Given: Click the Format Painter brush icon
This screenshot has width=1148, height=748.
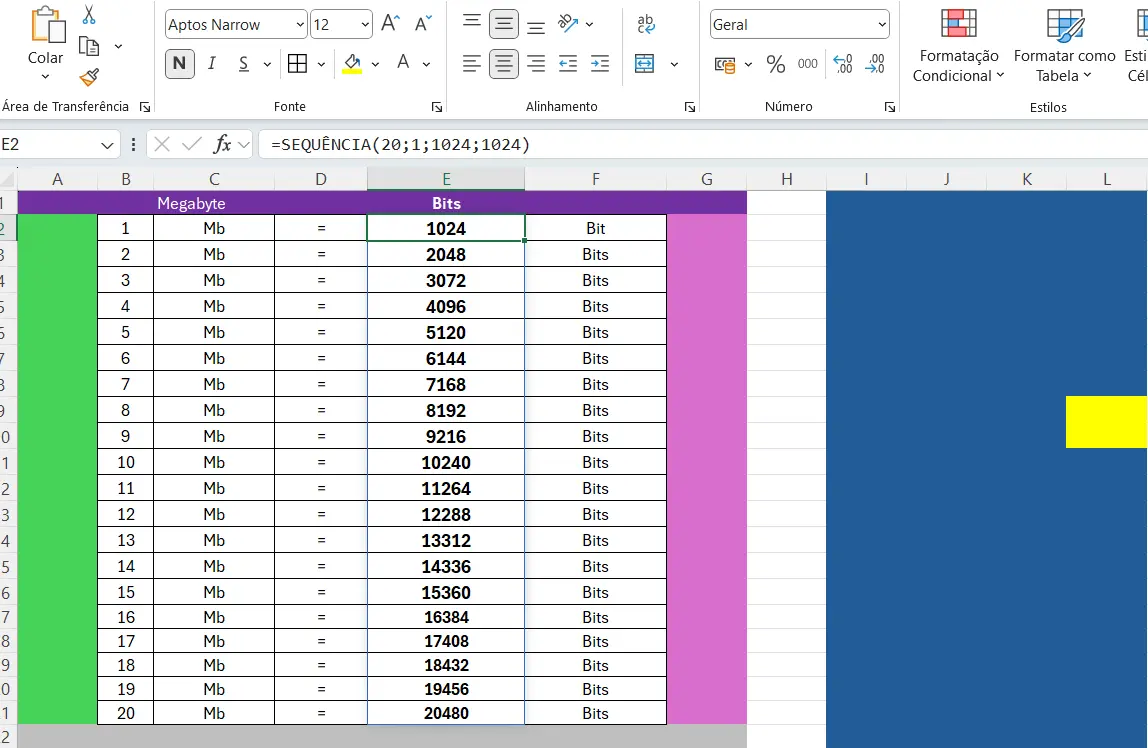Looking at the screenshot, I should point(89,77).
